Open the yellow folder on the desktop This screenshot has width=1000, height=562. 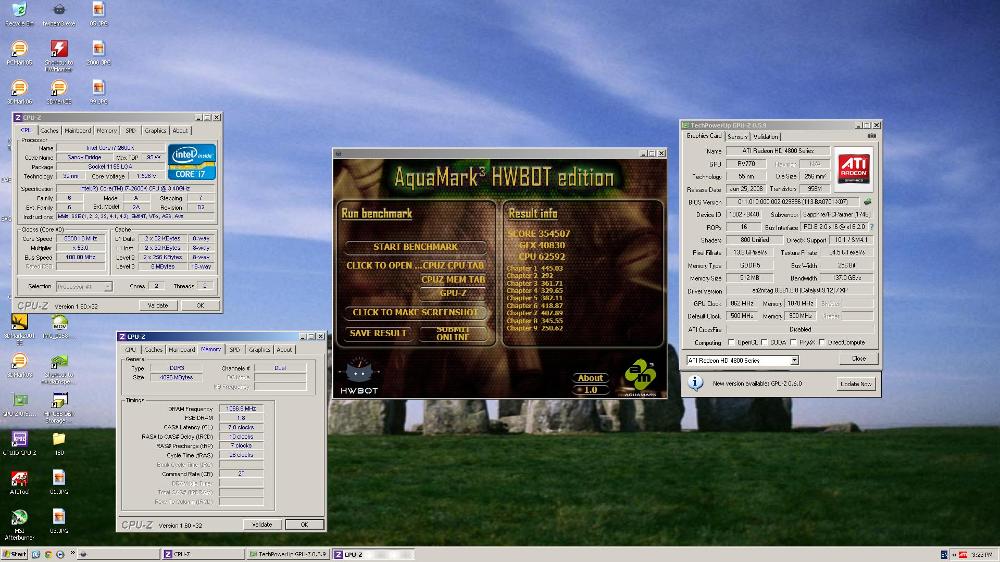tap(59, 439)
